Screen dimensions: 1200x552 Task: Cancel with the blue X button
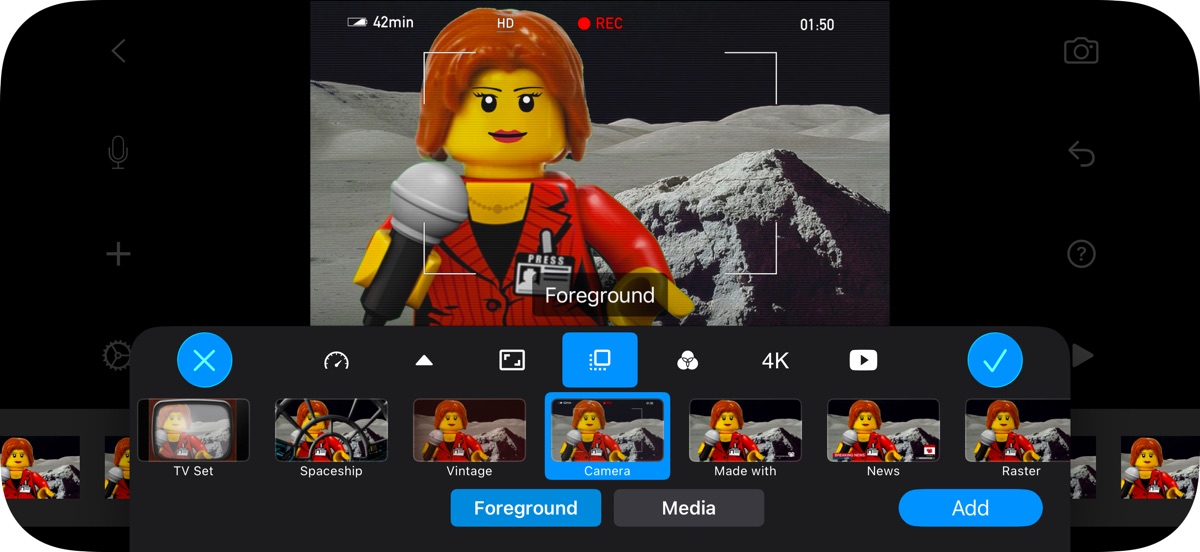coord(204,360)
